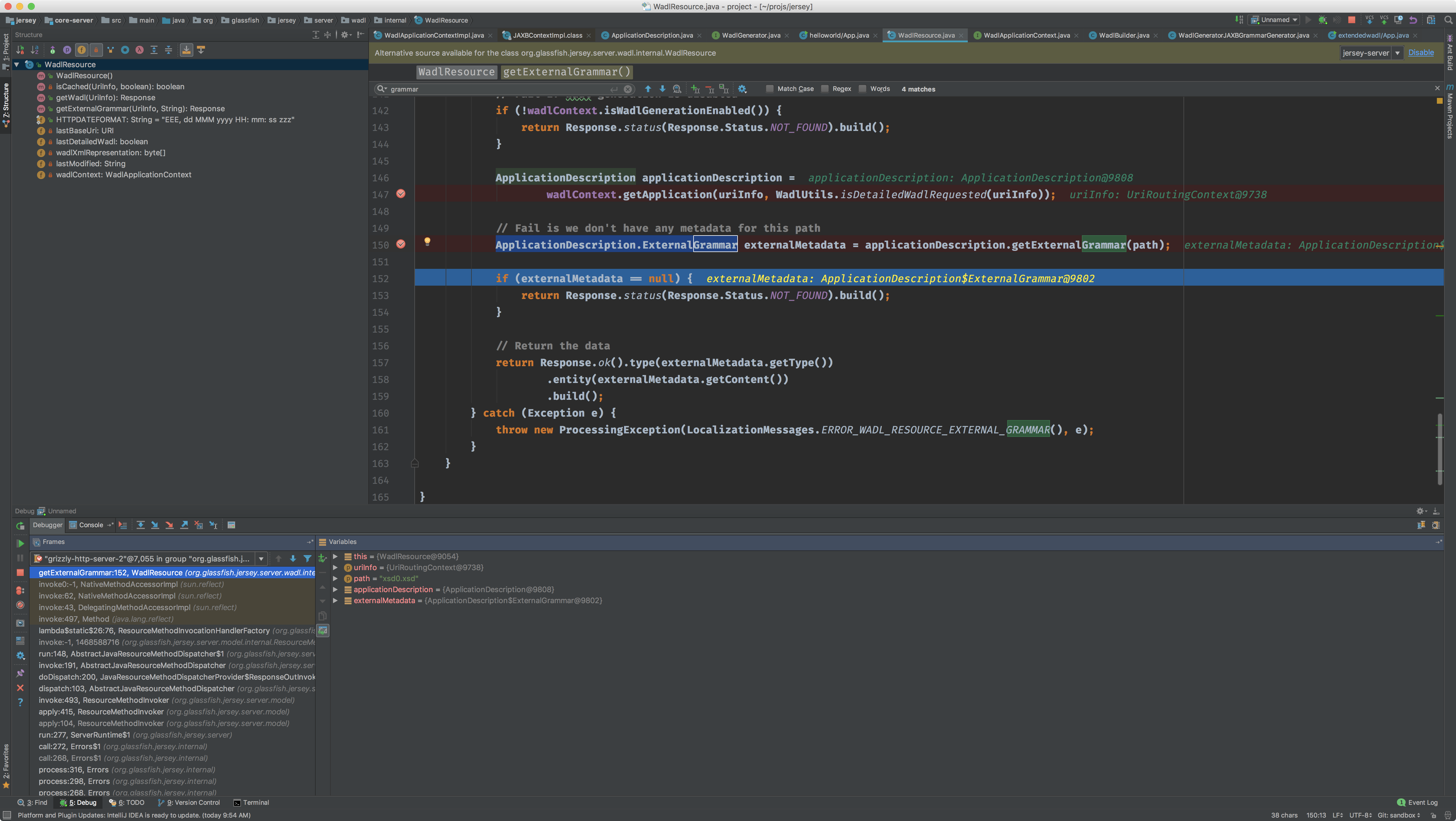Click the Thread Dump camera icon
Screen dimensions: 1456x821
tap(20, 623)
